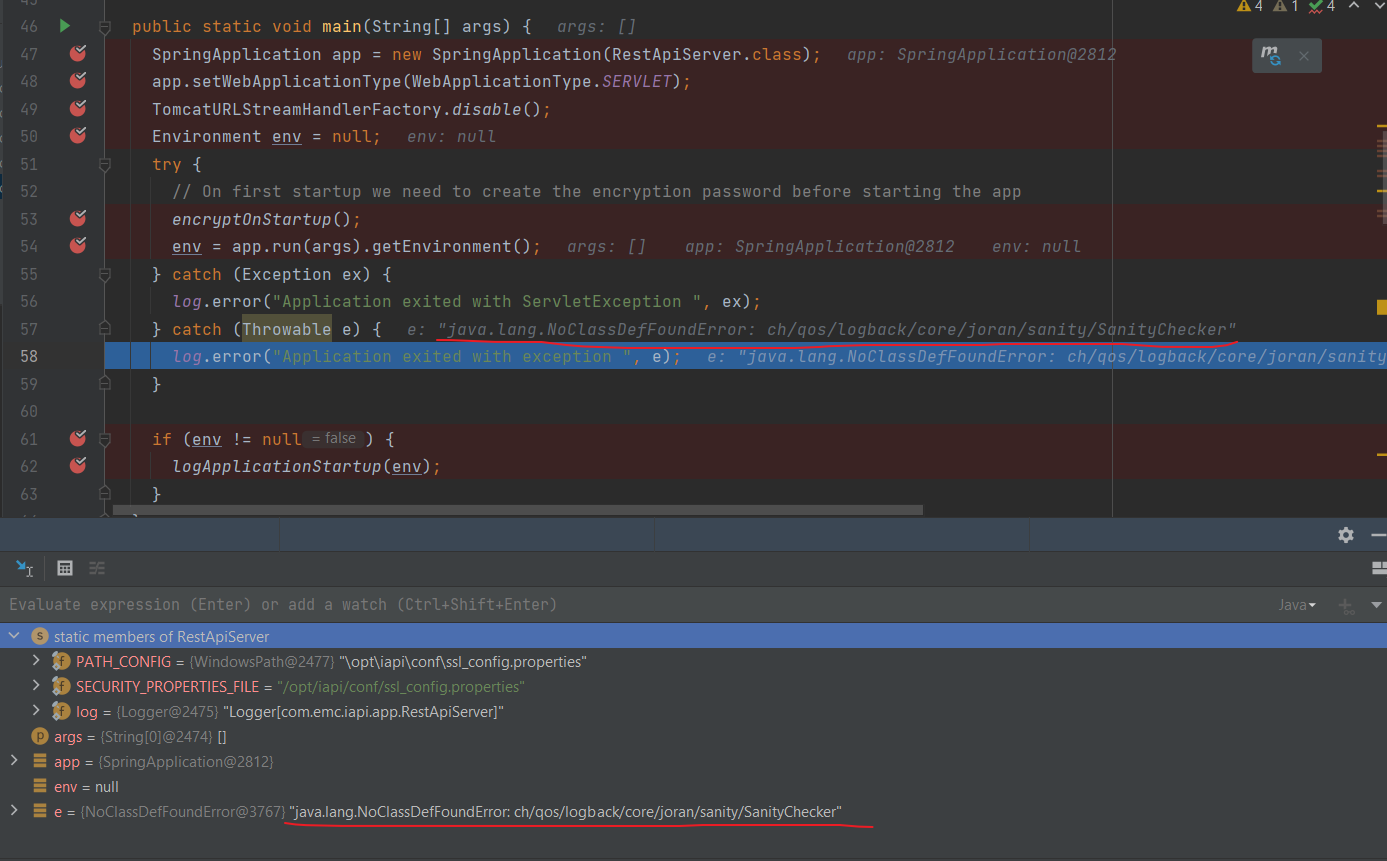1387x861 pixels.
Task: Click the gear settings icon above the debugger panel
Action: [x=1346, y=535]
